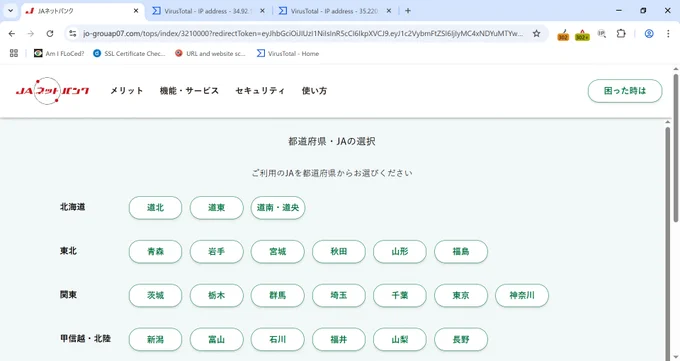Open the apps grid in bookmarks bar

14,53
